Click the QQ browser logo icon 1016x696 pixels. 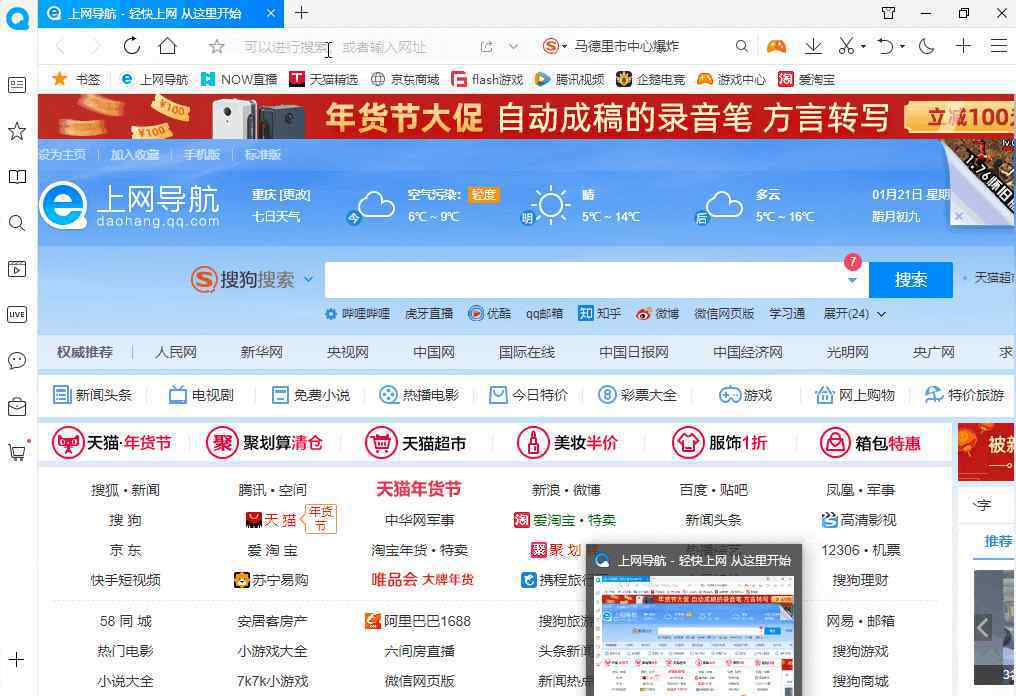click(x=17, y=17)
